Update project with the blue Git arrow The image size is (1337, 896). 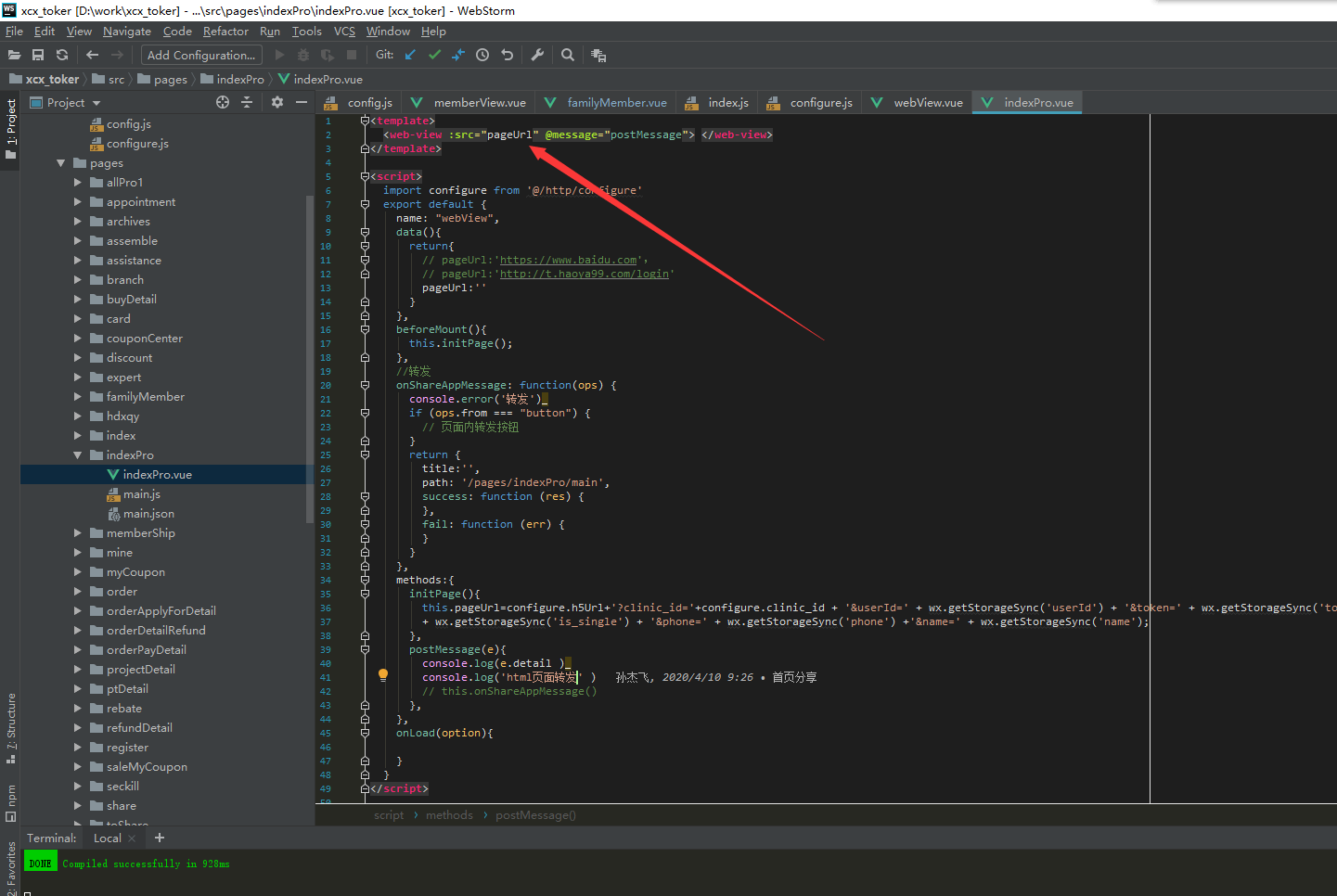pos(410,55)
